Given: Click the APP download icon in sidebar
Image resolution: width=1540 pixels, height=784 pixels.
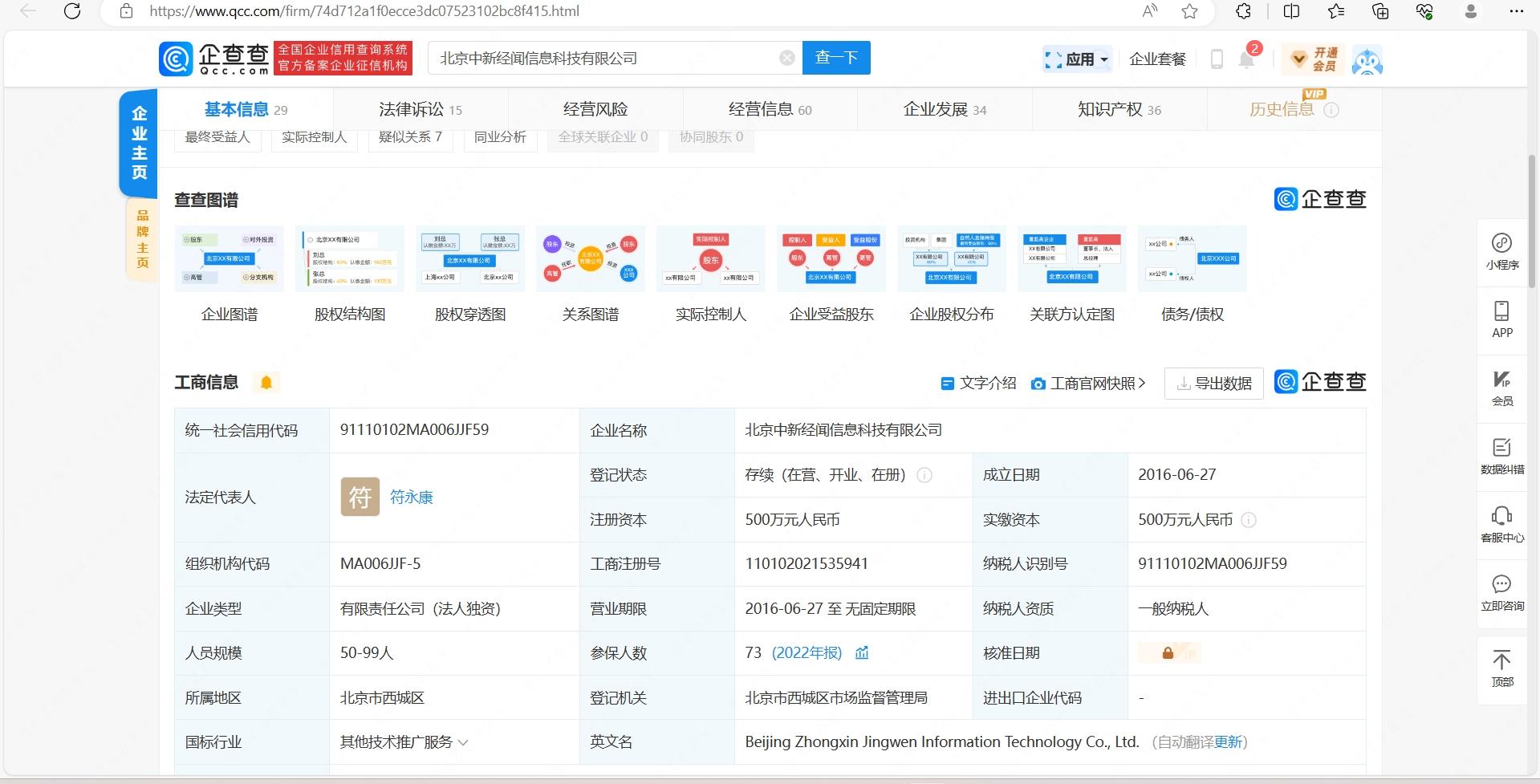Looking at the screenshot, I should pos(1501,319).
